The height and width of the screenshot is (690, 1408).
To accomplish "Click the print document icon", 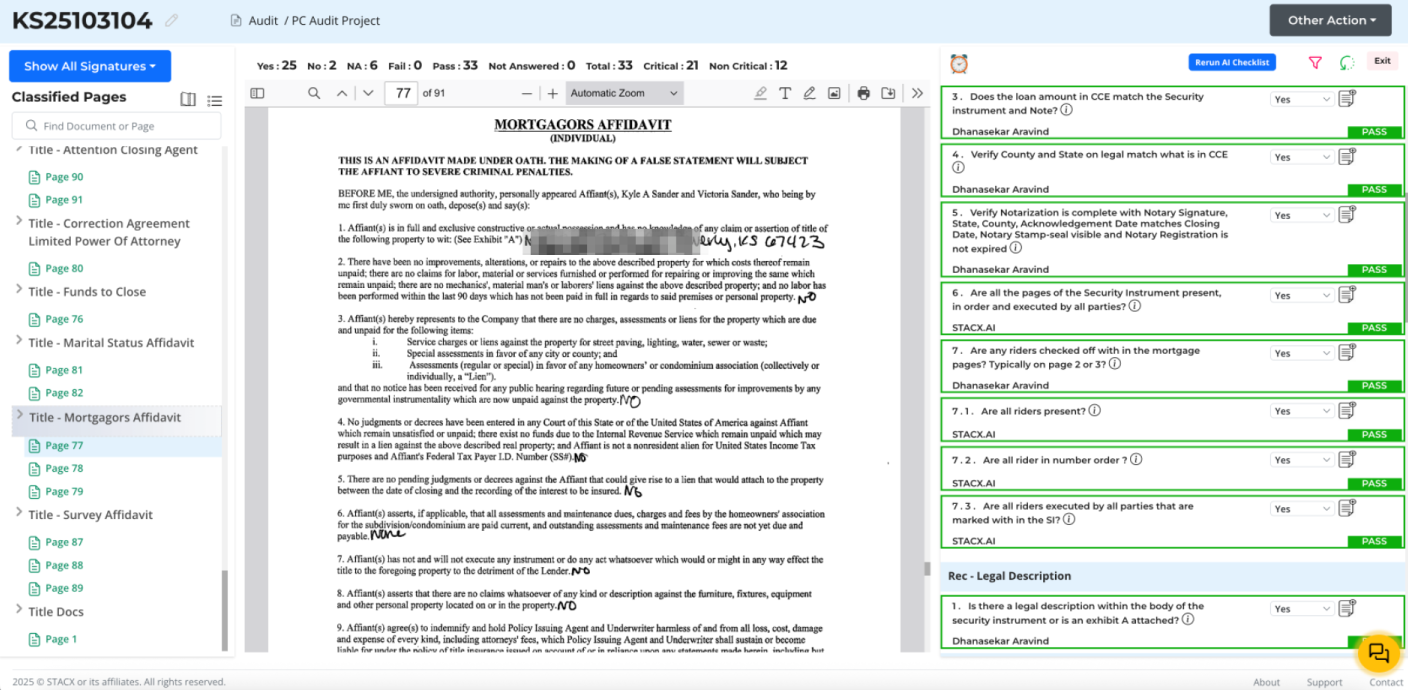I will click(x=863, y=93).
